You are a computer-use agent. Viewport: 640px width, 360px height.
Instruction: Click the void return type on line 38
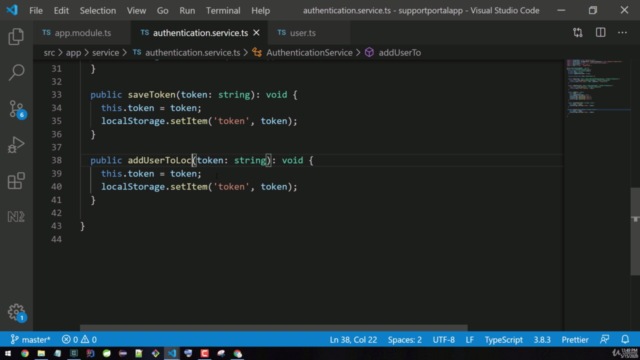pos(292,160)
